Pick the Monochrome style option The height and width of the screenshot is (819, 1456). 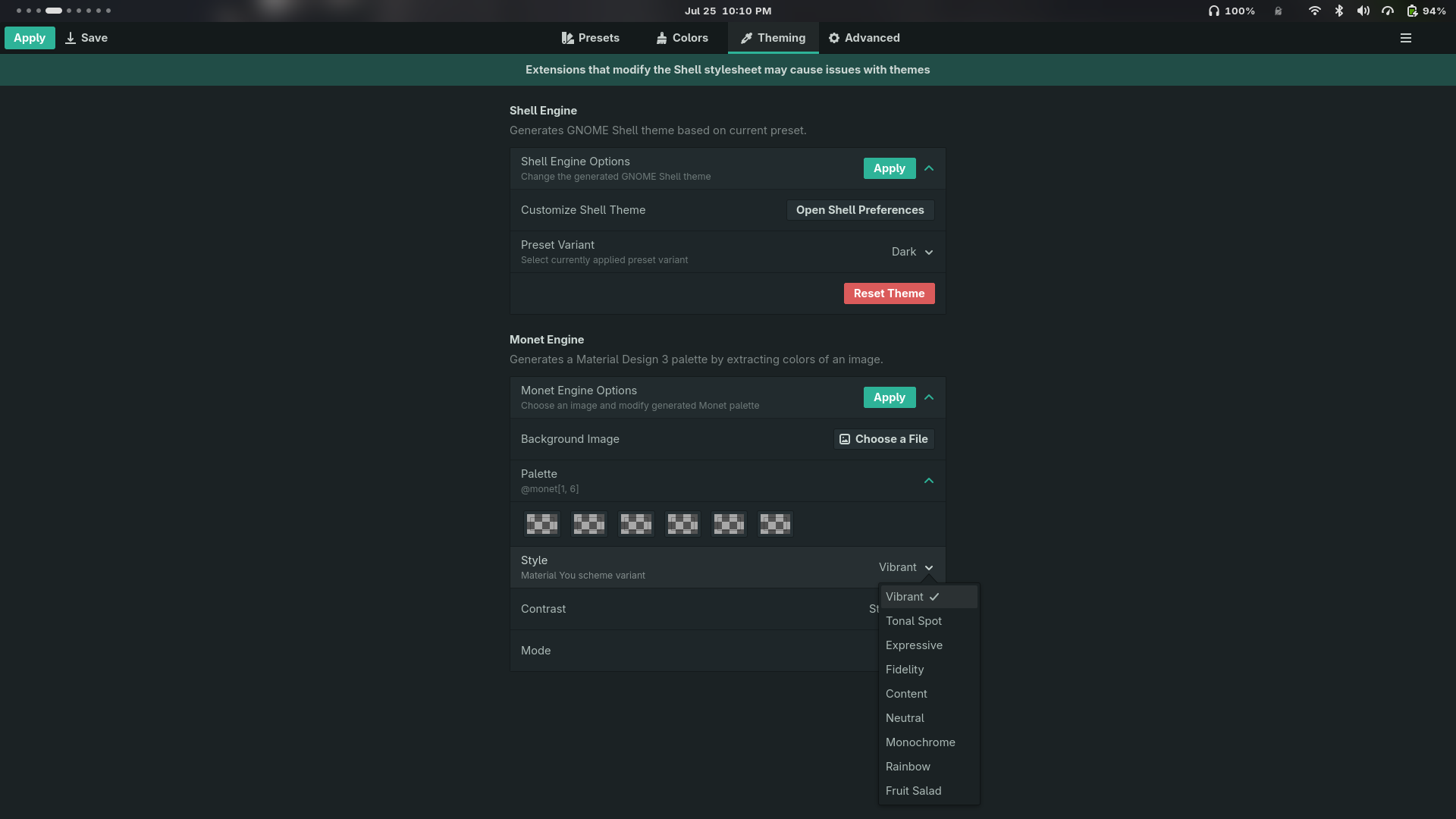[929, 742]
